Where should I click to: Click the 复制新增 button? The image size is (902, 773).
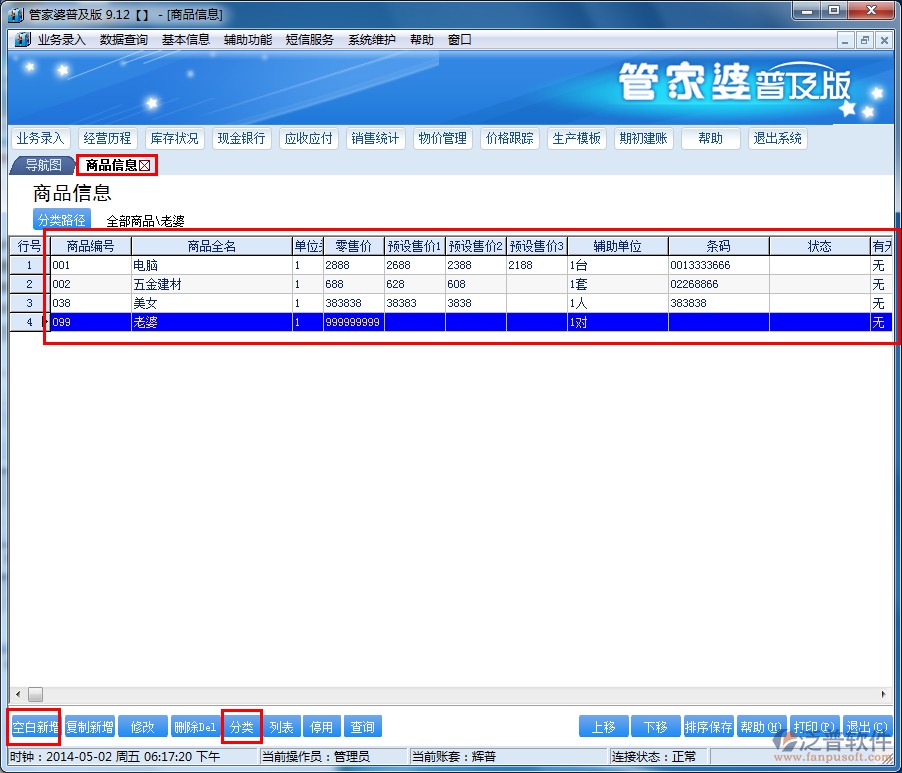click(90, 727)
